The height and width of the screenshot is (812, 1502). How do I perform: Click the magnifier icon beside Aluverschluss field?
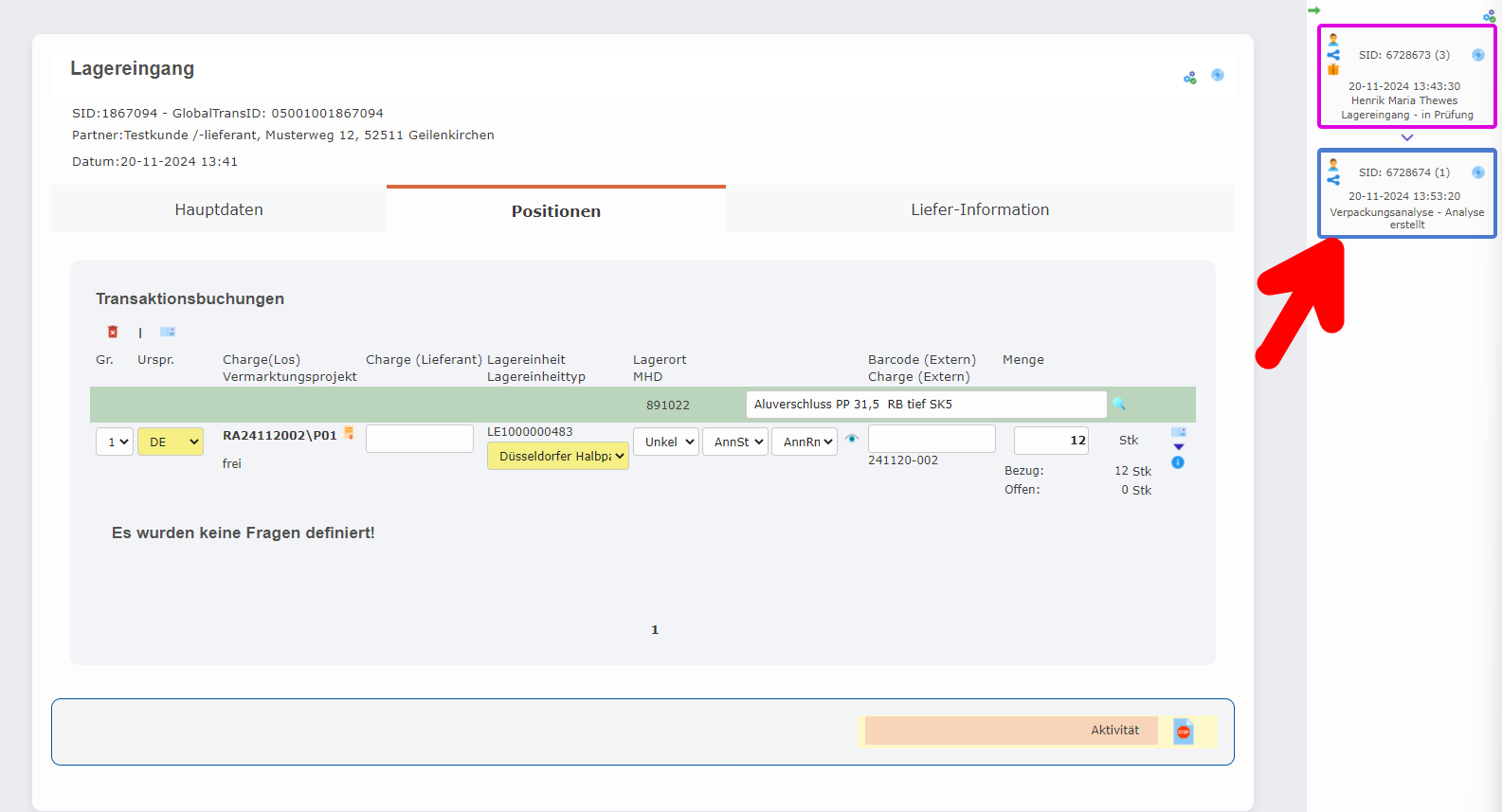(1118, 405)
